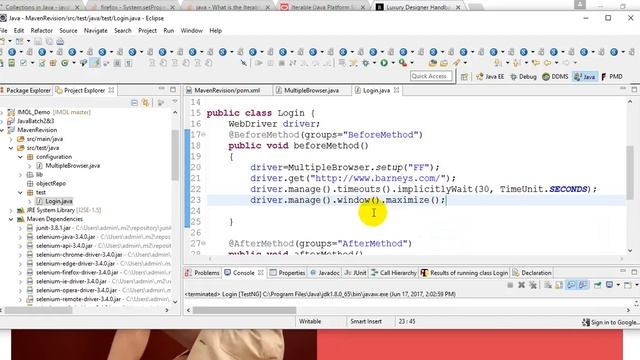
Task: Open the Call Hierarchy view tab
Action: (x=394, y=273)
